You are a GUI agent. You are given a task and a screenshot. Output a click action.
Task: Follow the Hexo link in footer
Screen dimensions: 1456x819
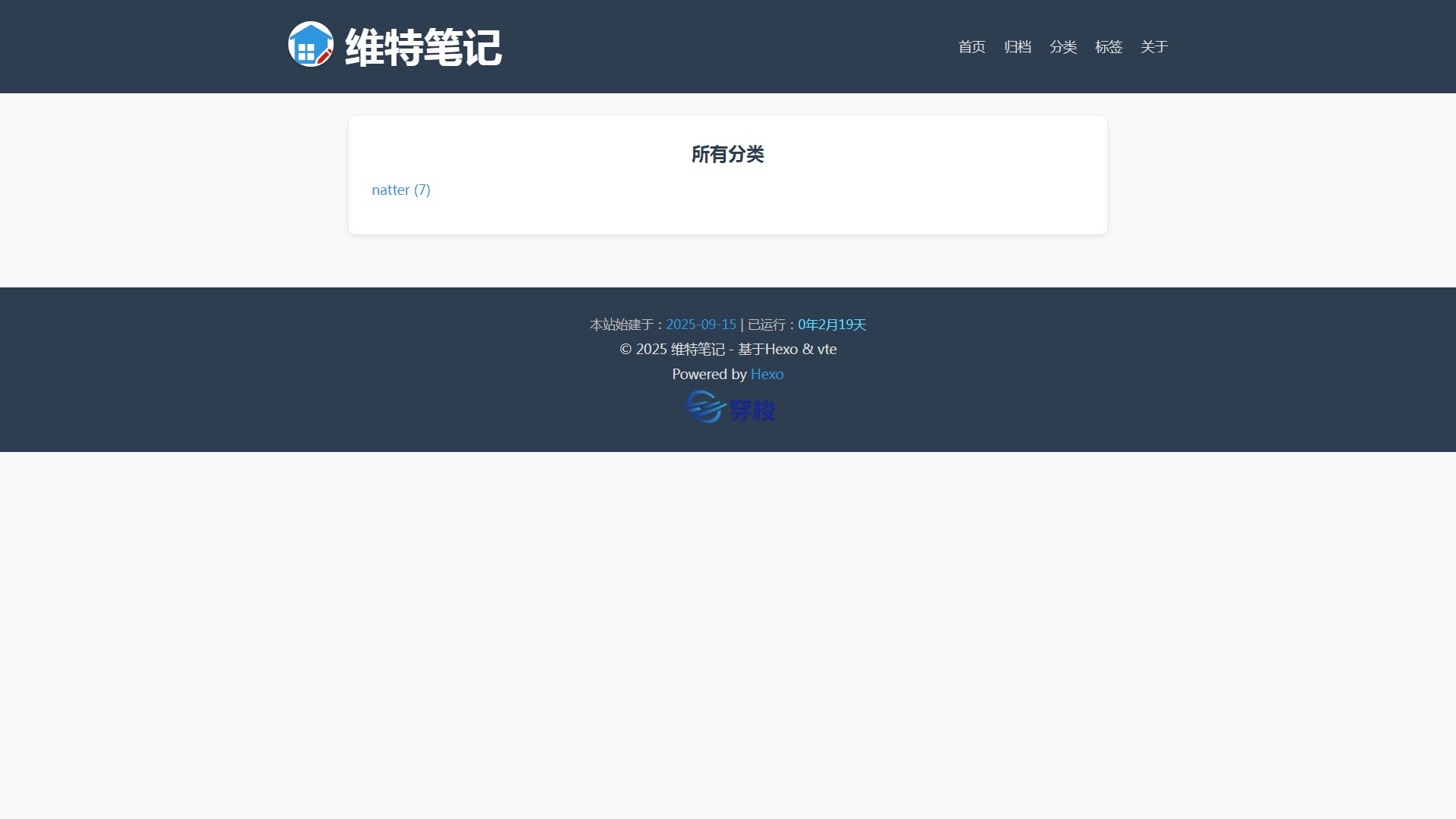coord(767,375)
